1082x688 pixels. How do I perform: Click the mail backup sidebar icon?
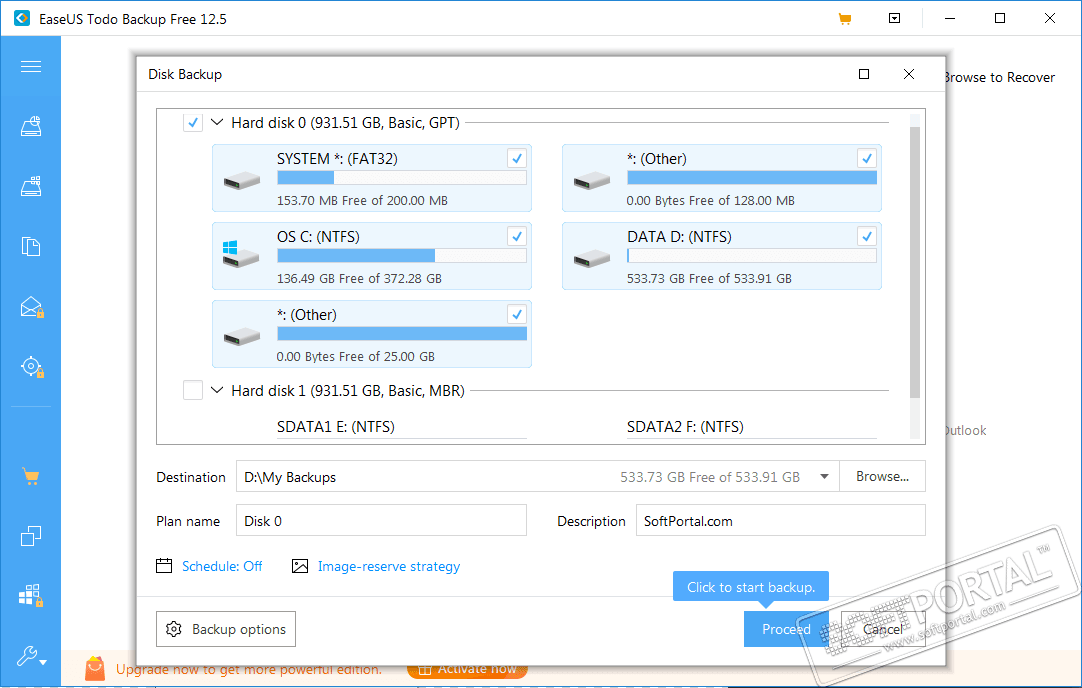coord(31,307)
